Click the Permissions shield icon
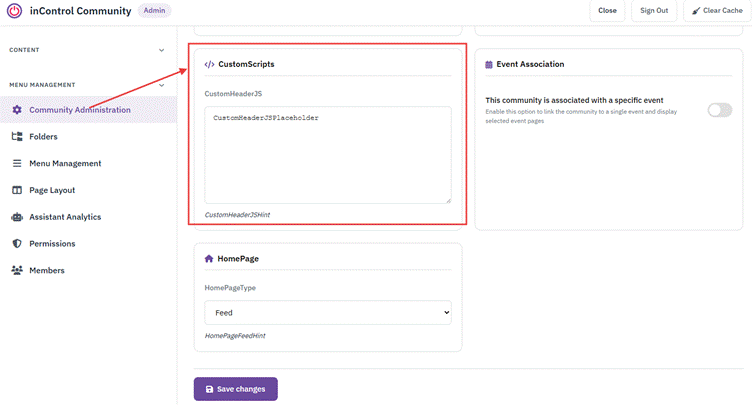753x405 pixels. [17, 244]
